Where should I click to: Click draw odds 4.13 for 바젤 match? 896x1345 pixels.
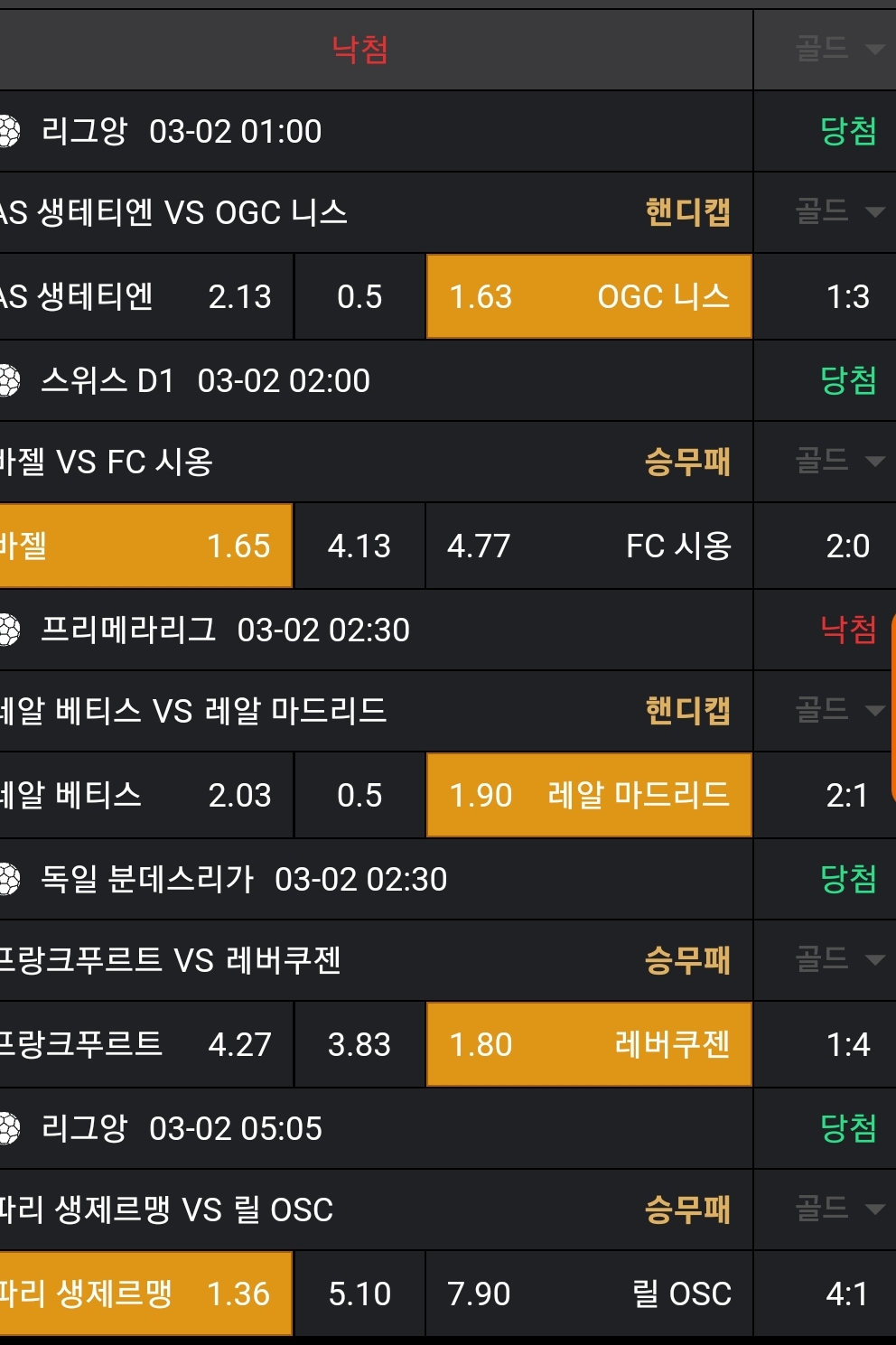pyautogui.click(x=359, y=546)
